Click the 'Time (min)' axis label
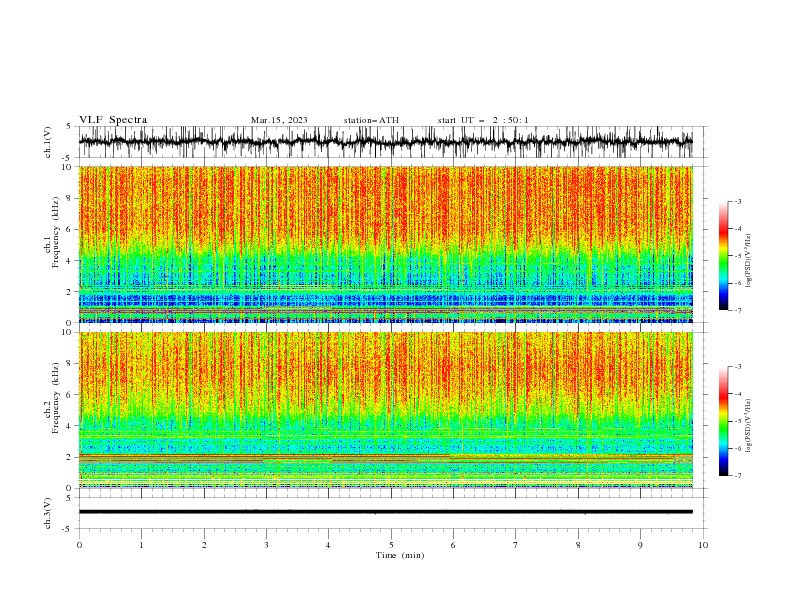Viewport: 792px width, 612px height. [400, 555]
